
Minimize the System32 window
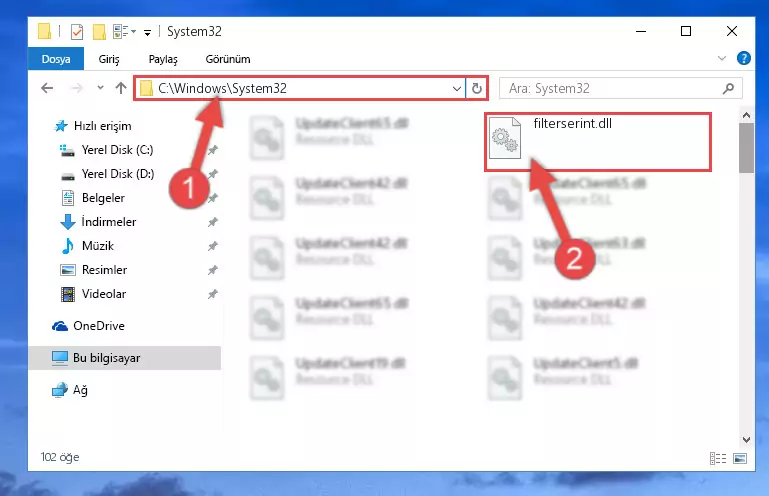(641, 31)
